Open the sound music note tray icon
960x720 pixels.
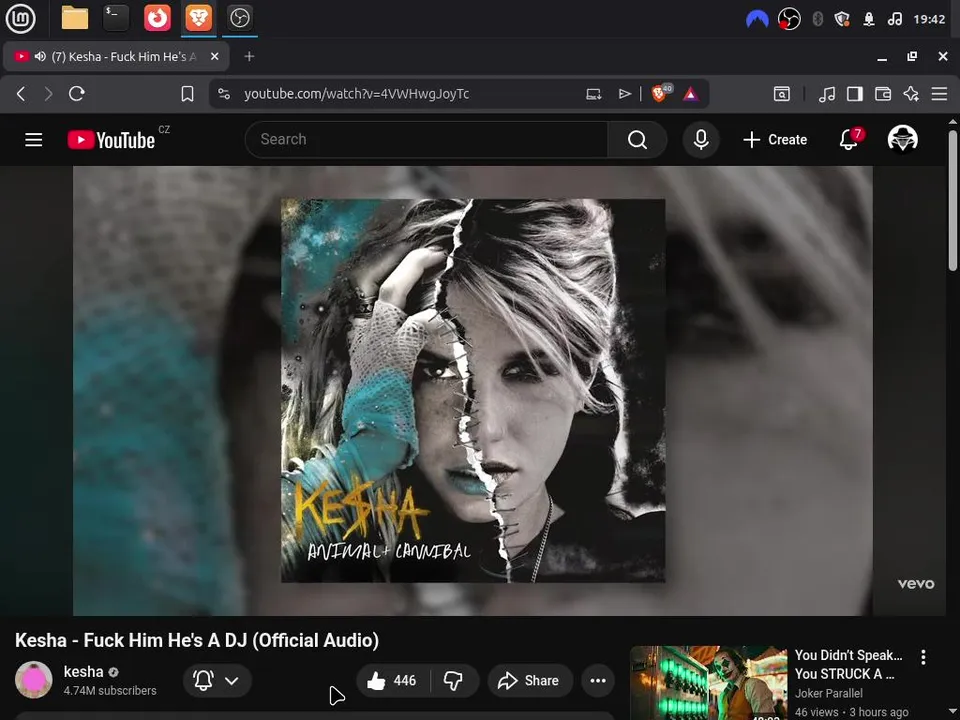tap(894, 19)
